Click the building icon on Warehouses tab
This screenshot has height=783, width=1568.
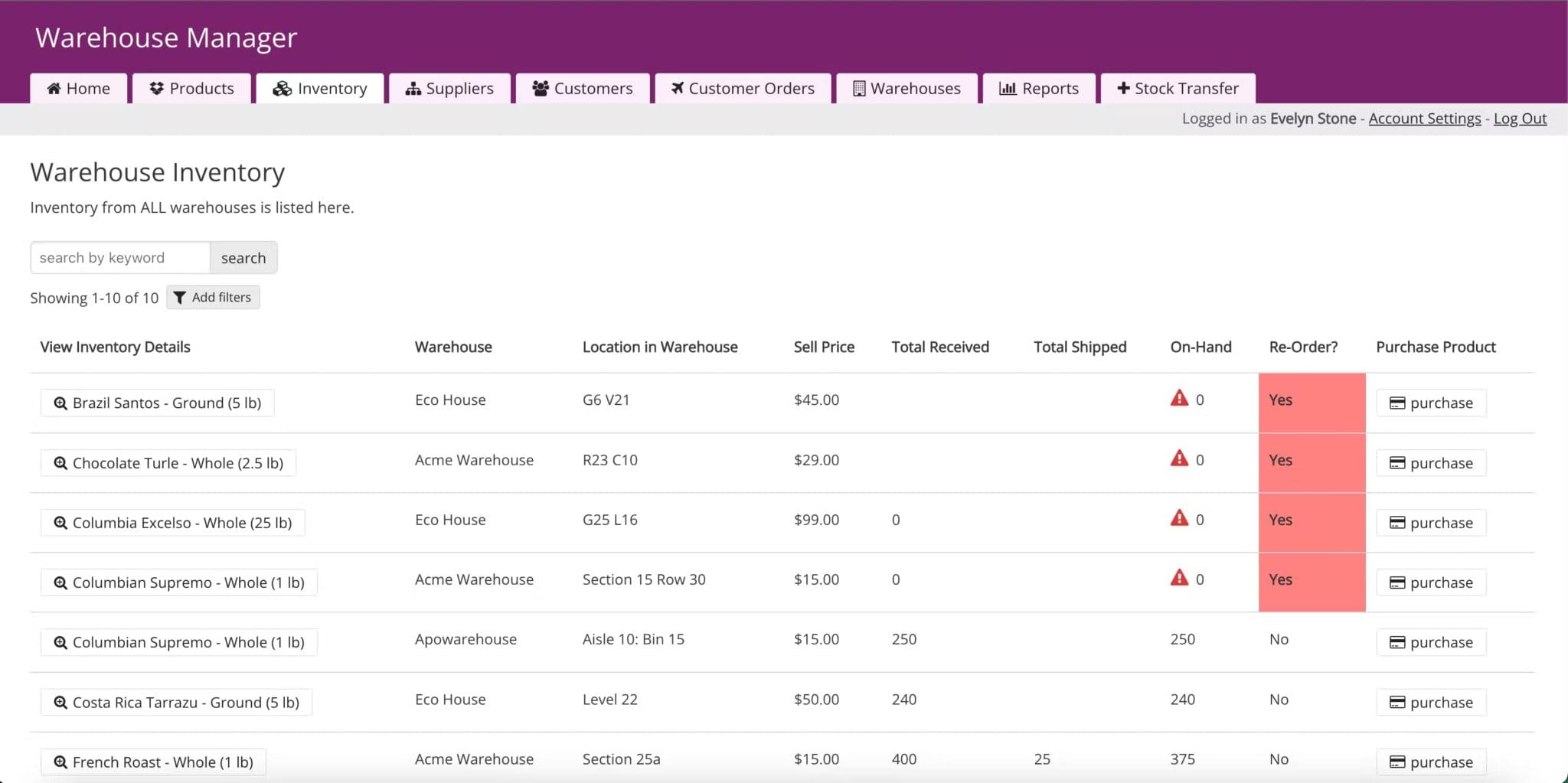coord(858,88)
